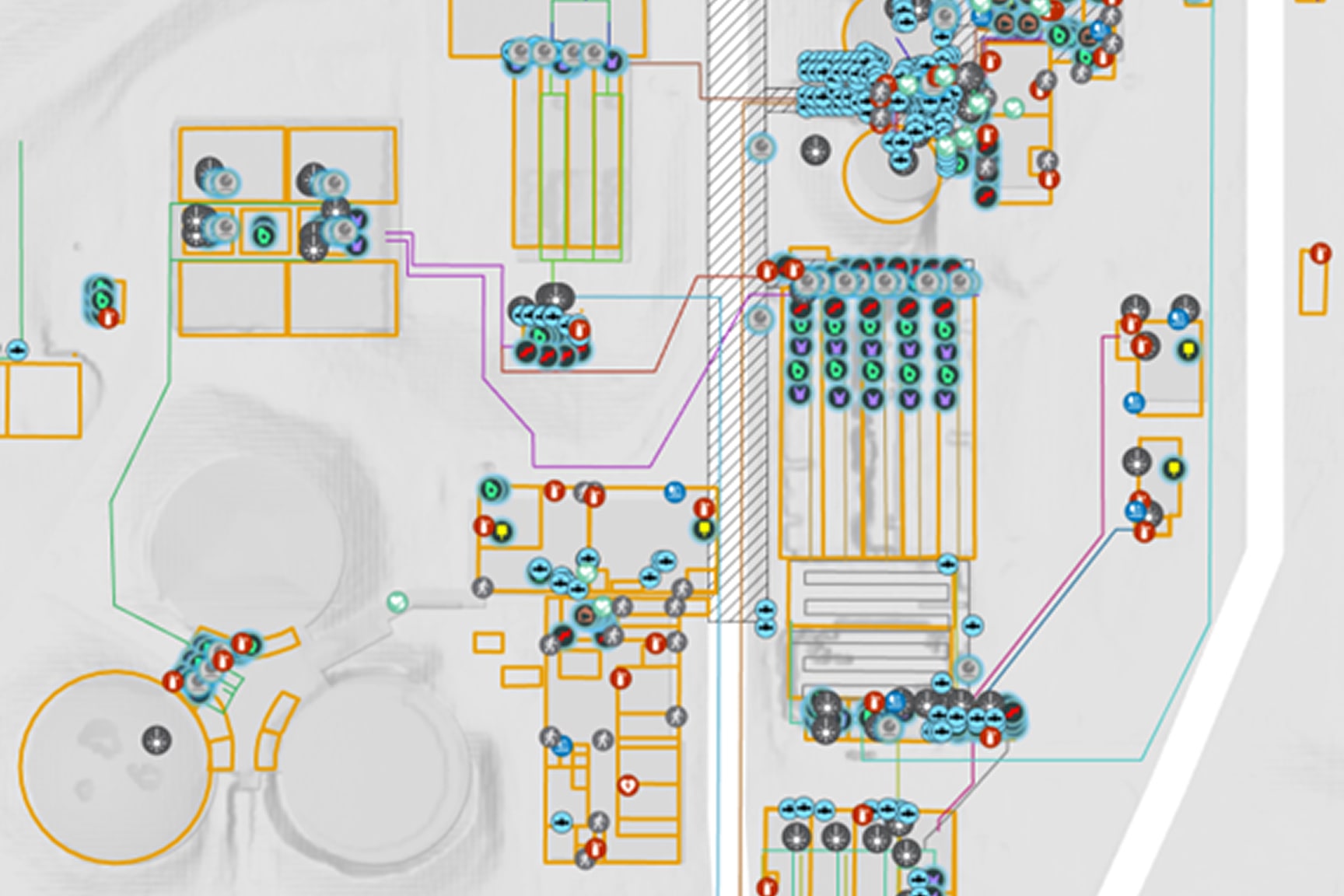Image resolution: width=1344 pixels, height=896 pixels.
Task: Click the yellow pin marker beside the hatched strip
Action: [x=705, y=529]
